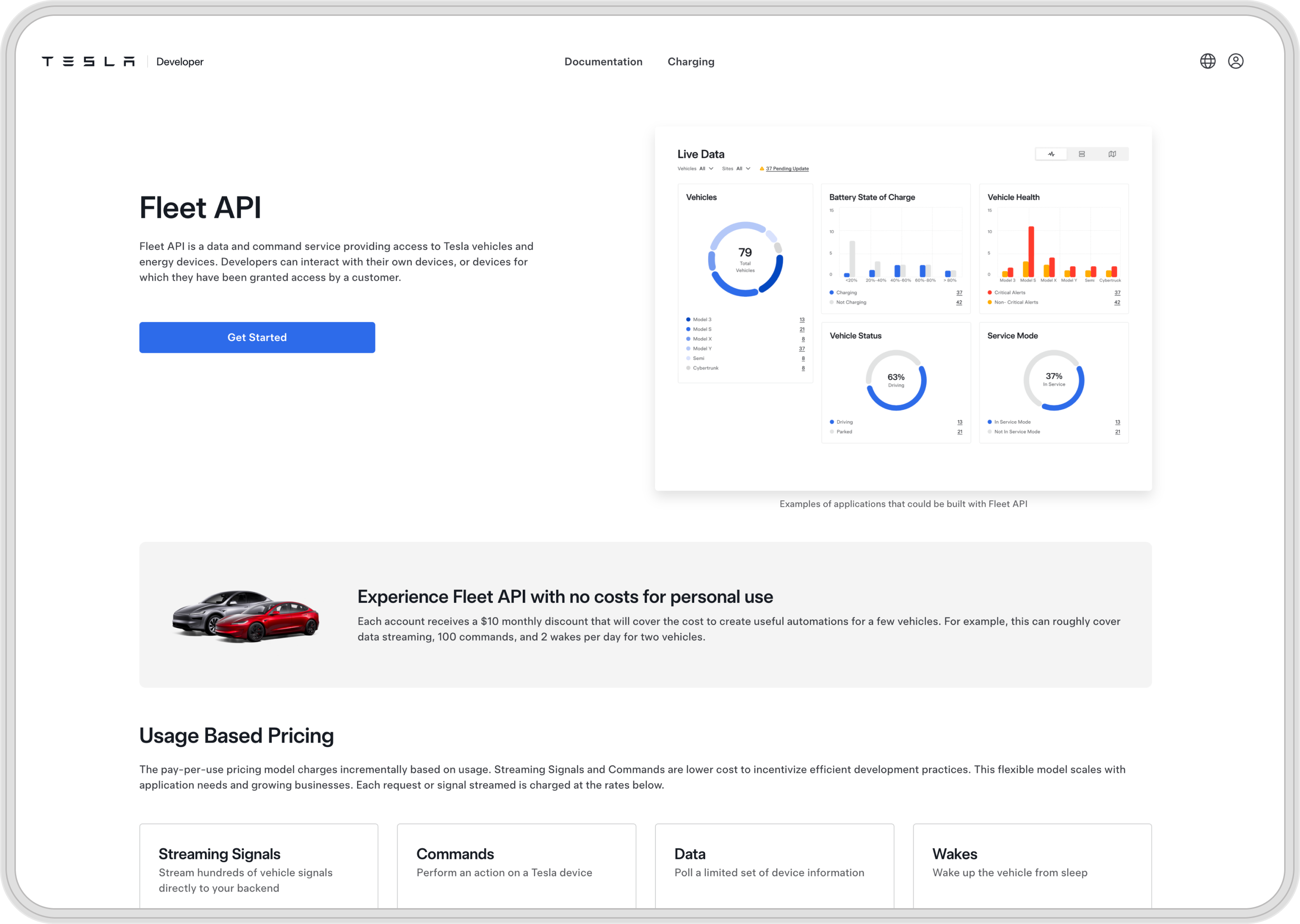
Task: Select the Commands pricing card
Action: tap(516, 866)
